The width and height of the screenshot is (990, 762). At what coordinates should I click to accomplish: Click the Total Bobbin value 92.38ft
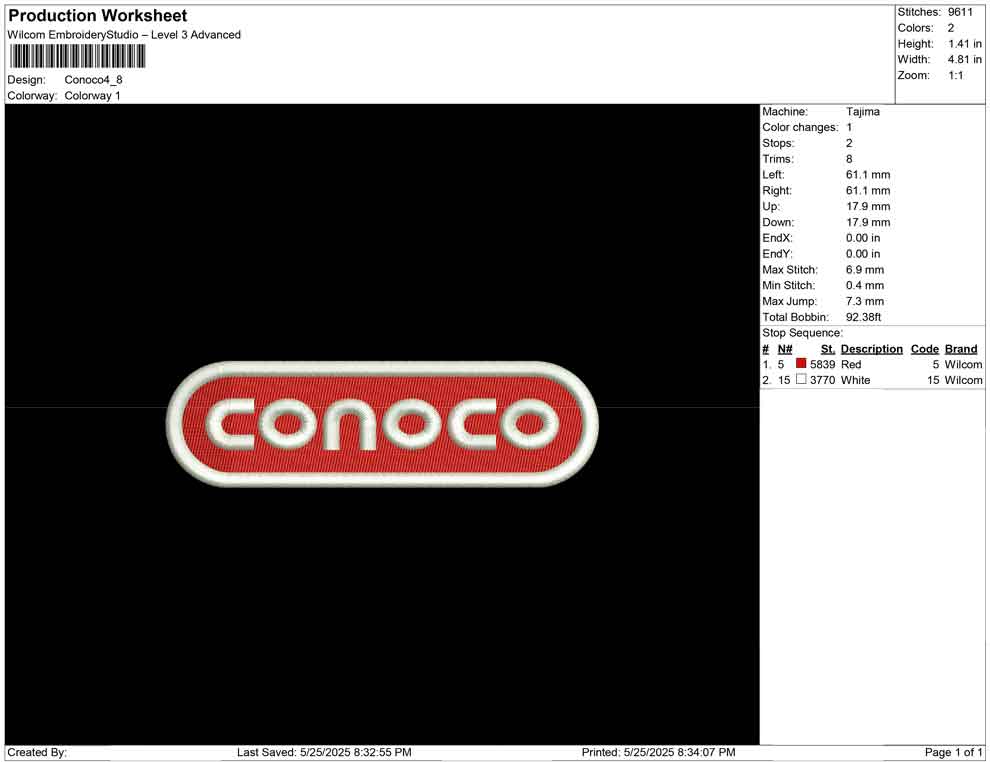[x=864, y=316]
